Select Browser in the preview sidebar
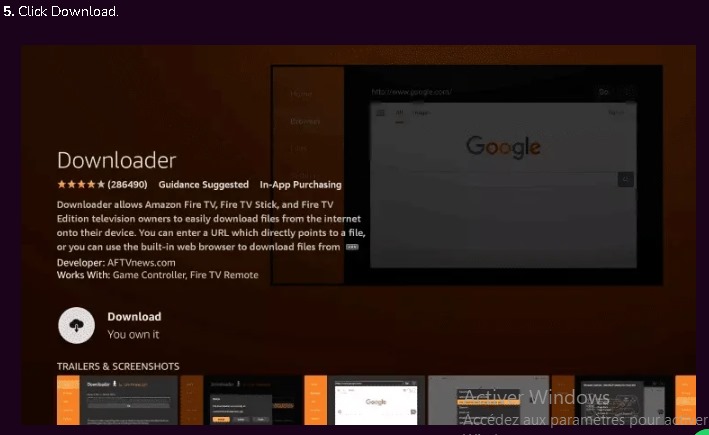Image resolution: width=709 pixels, height=435 pixels. pyautogui.click(x=305, y=121)
